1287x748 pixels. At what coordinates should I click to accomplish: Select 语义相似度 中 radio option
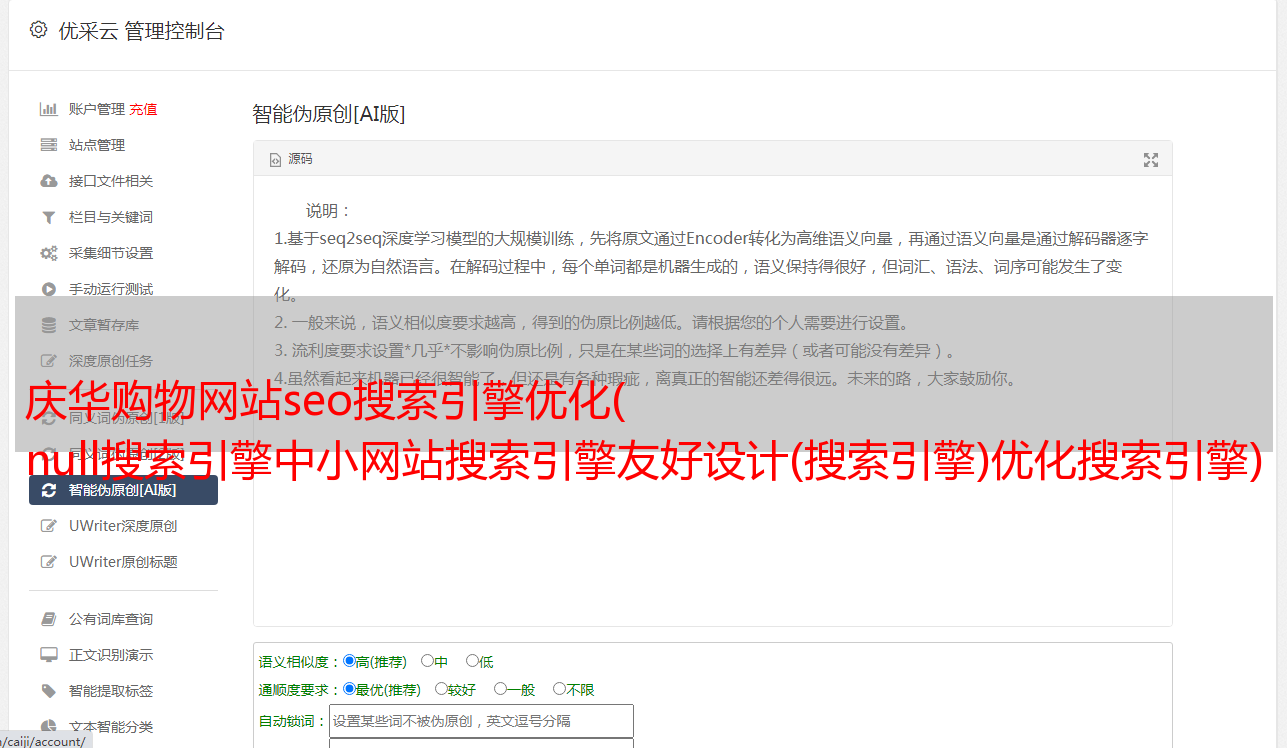coord(427,661)
